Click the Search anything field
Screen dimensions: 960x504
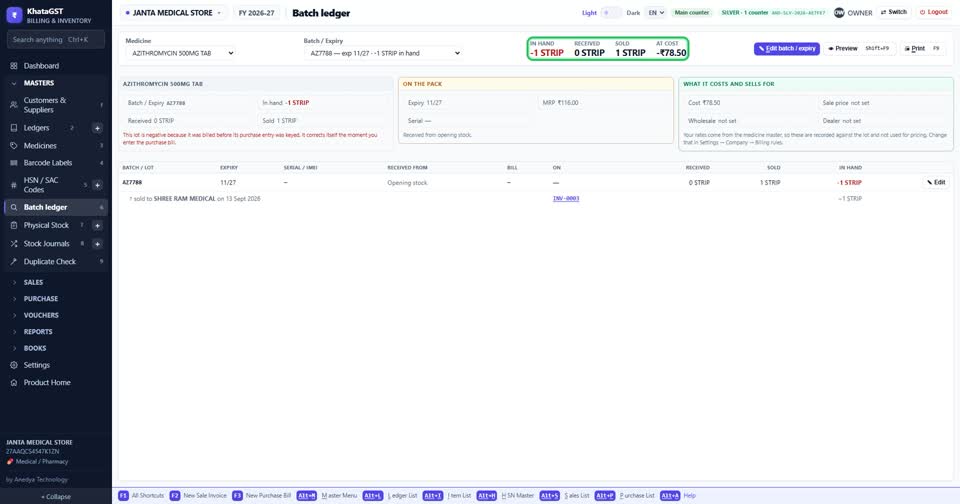pos(56,40)
